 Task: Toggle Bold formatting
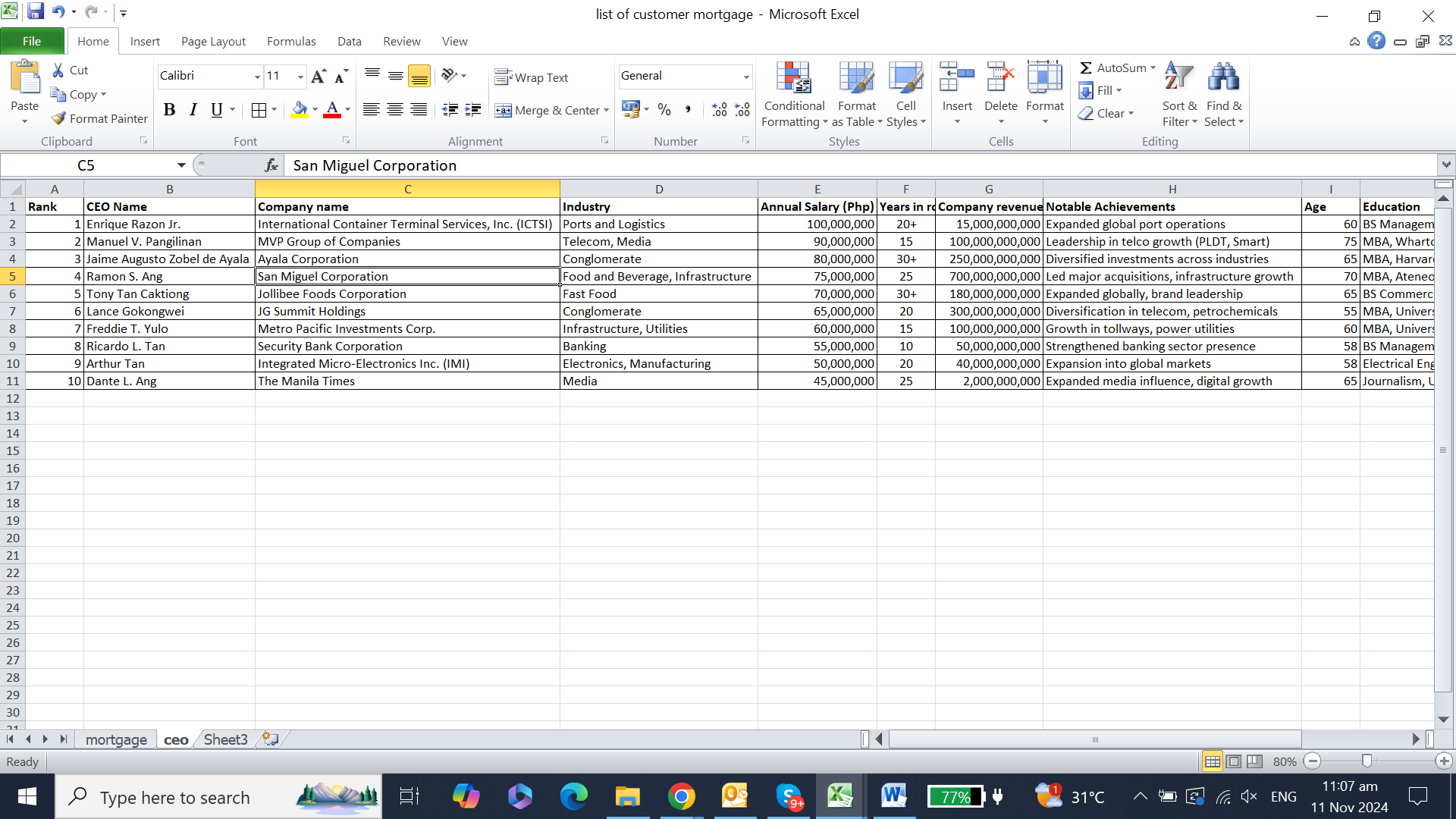pos(169,110)
